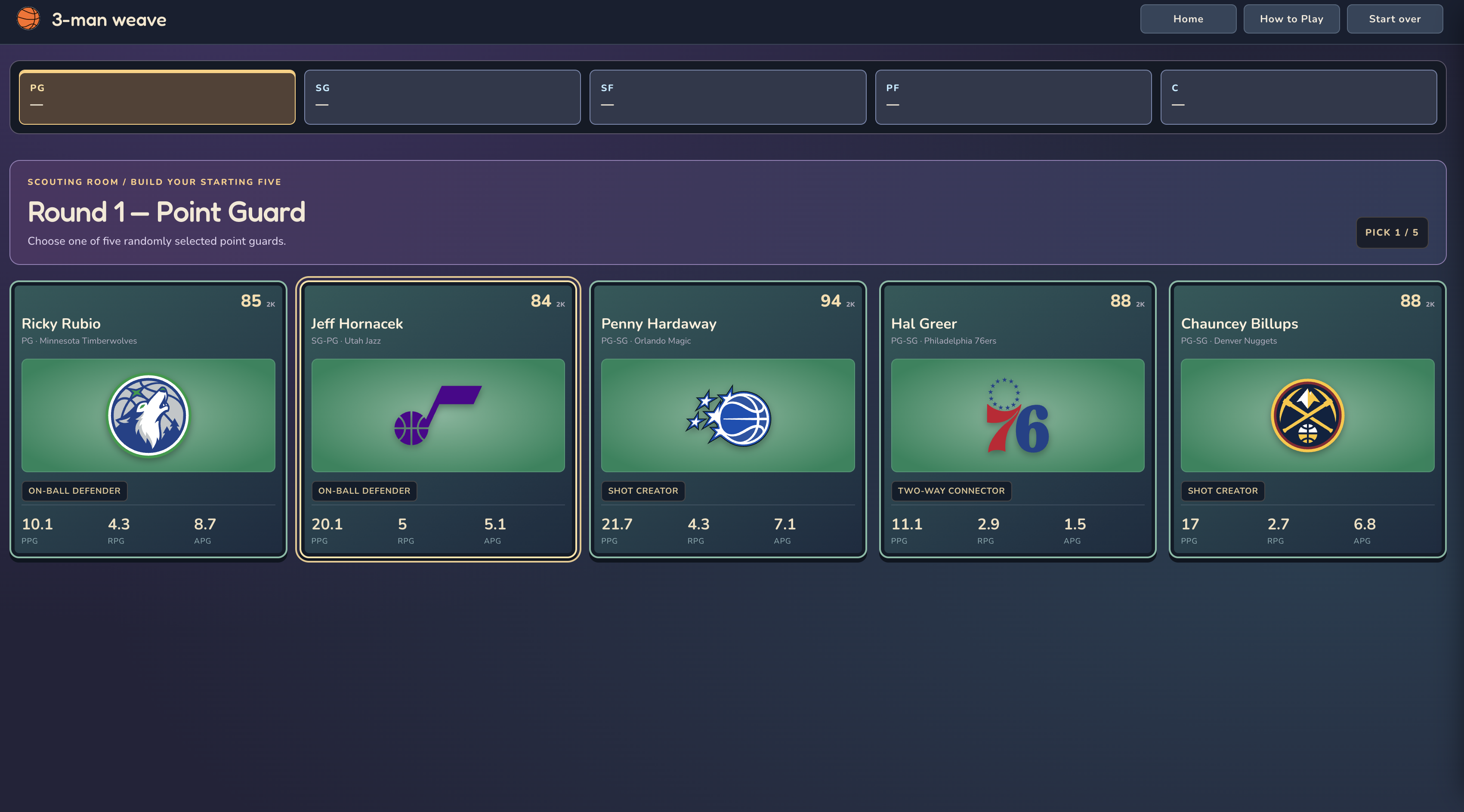
Task: Select the C roster slot
Action: pyautogui.click(x=1299, y=97)
